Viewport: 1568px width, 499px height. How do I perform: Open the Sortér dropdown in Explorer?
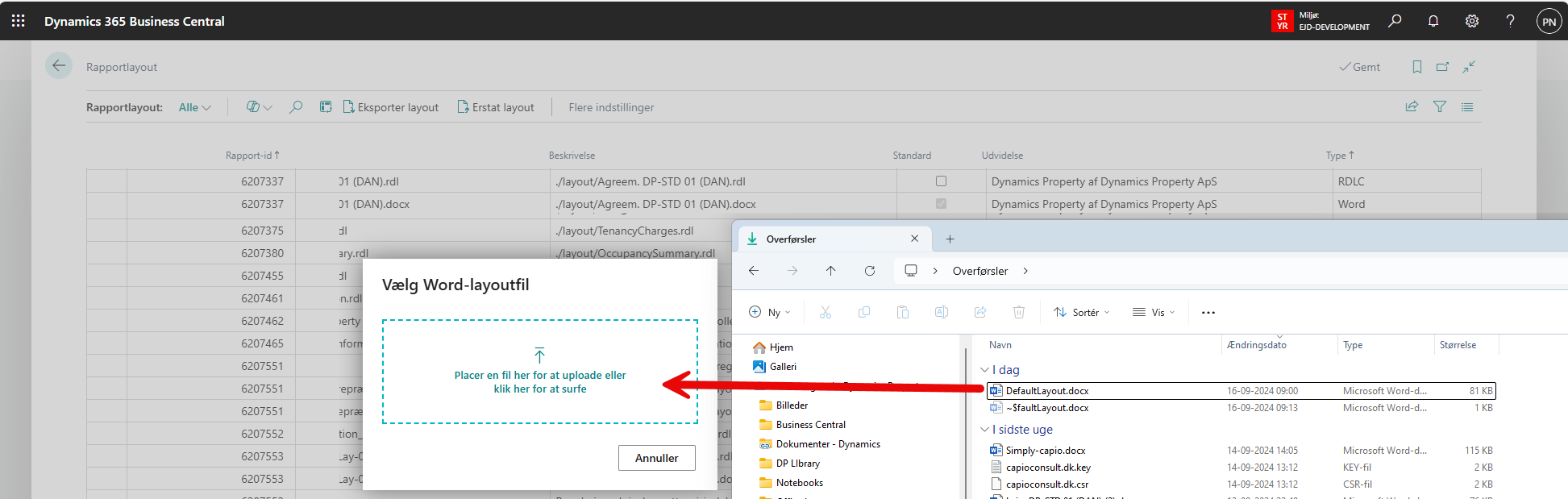(1082, 312)
